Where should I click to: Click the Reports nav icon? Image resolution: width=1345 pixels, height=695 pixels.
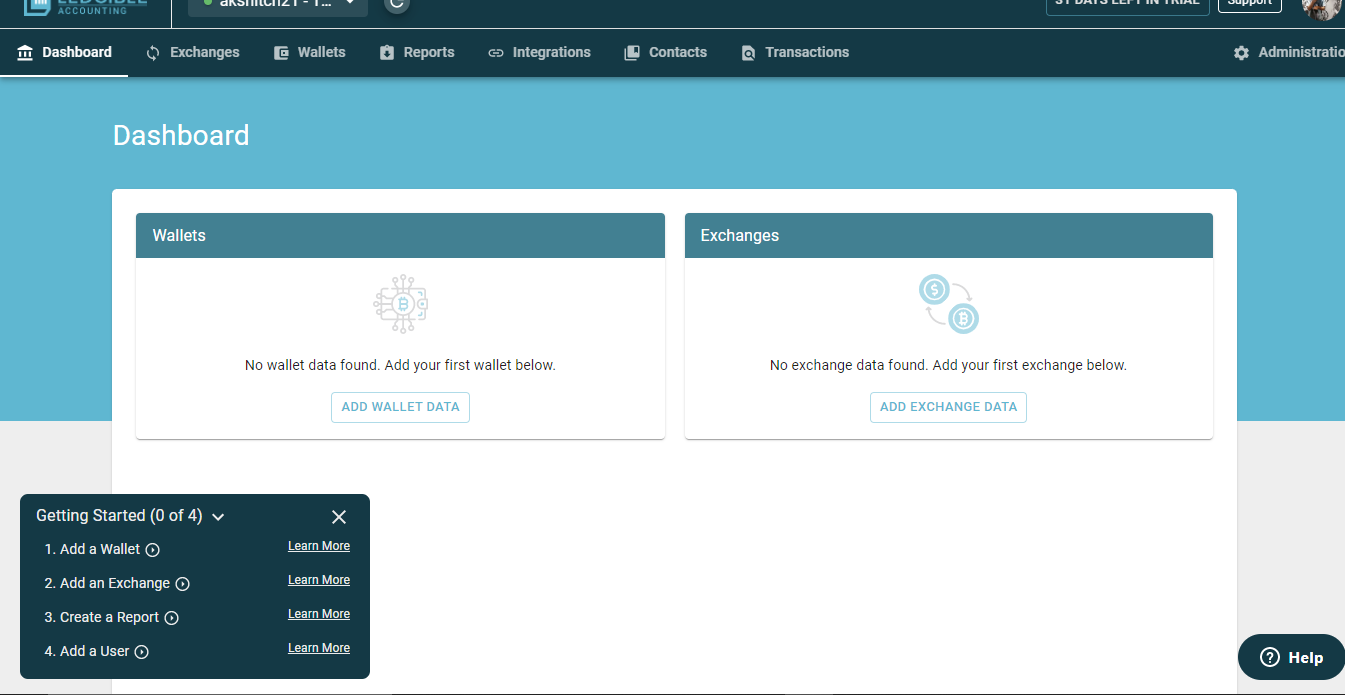coord(387,53)
